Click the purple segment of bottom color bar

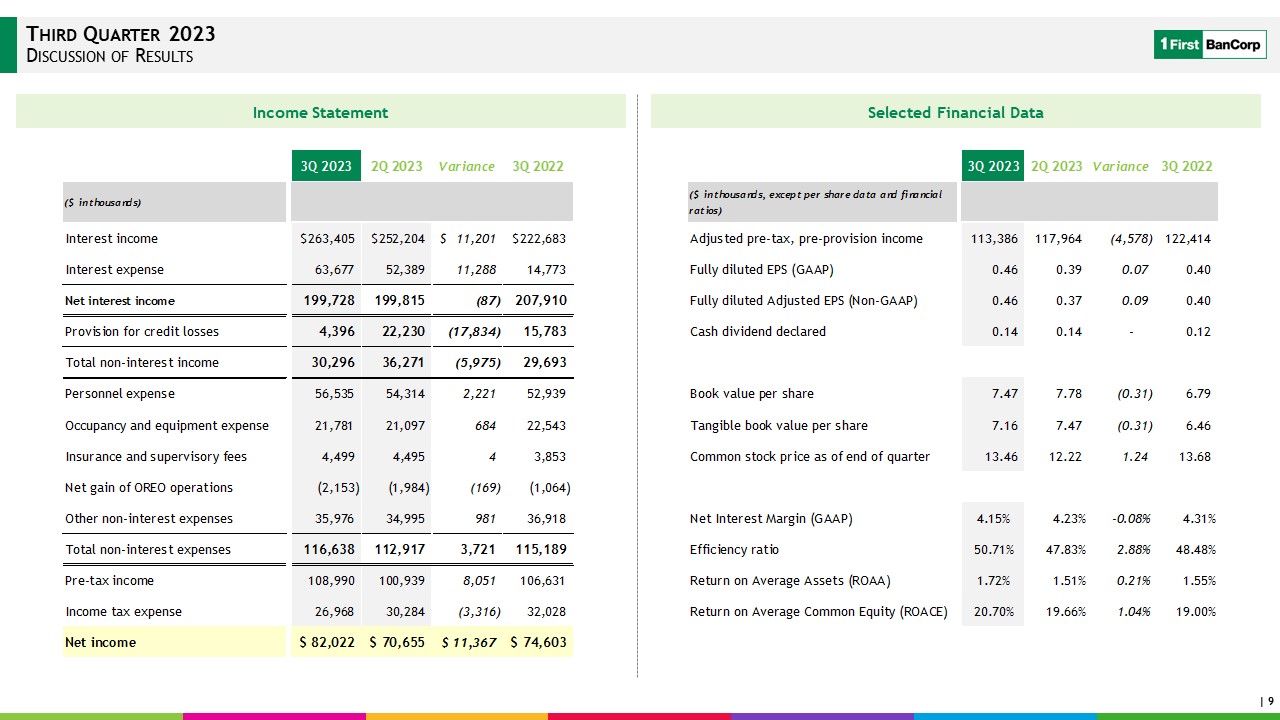tap(822, 715)
